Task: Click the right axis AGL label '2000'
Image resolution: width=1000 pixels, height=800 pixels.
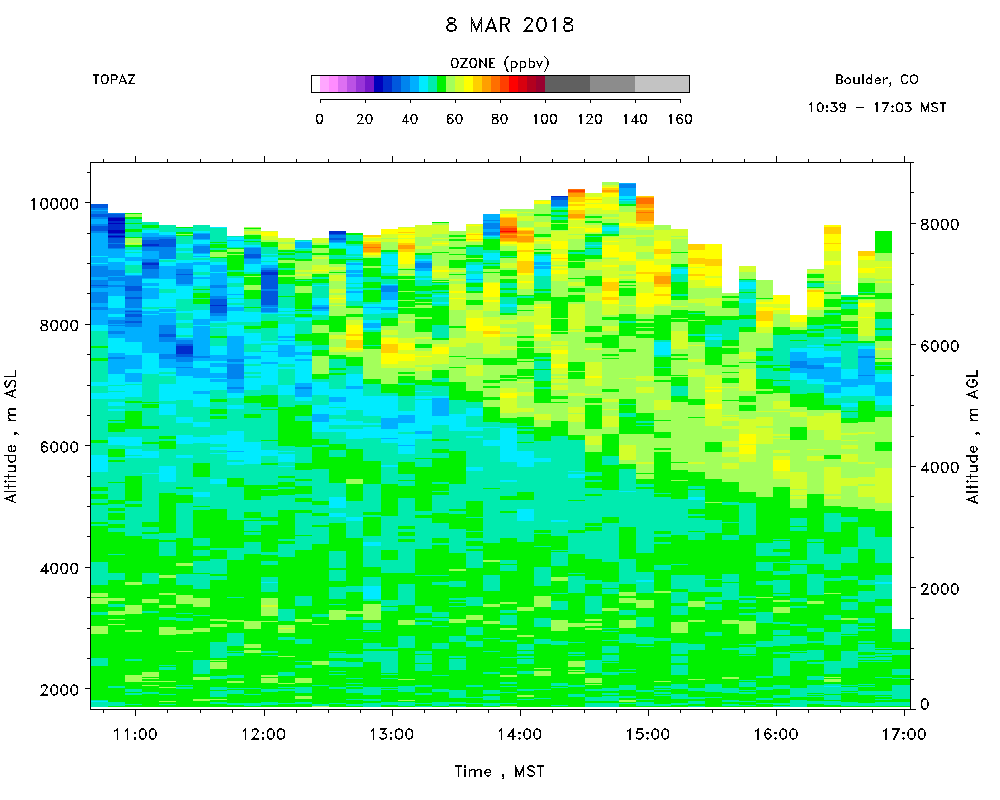Action: (x=939, y=589)
